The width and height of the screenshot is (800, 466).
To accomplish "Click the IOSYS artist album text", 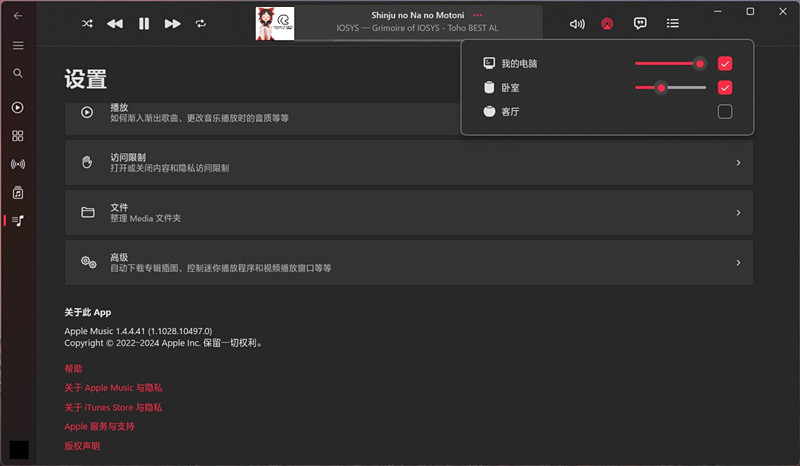I will [x=417, y=28].
